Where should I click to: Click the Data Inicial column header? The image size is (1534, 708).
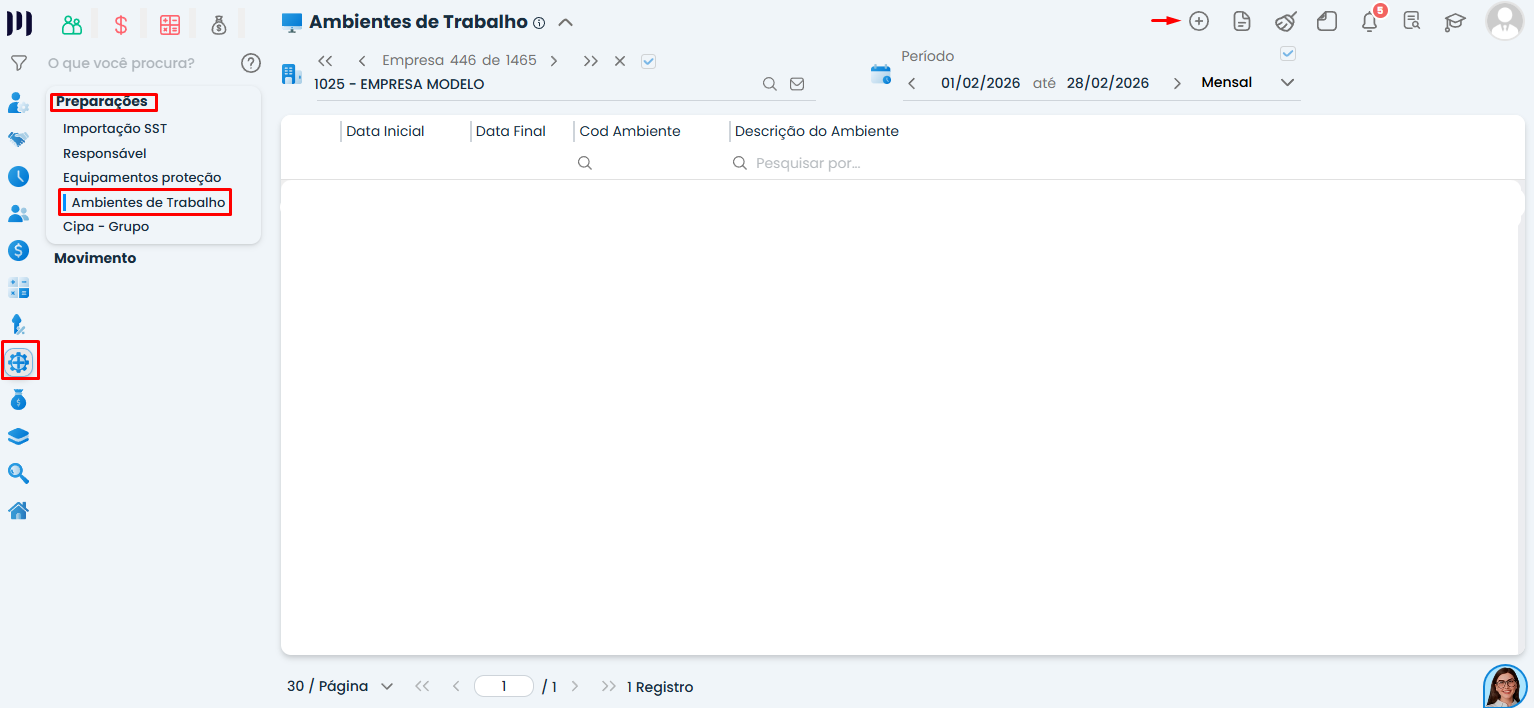[385, 131]
